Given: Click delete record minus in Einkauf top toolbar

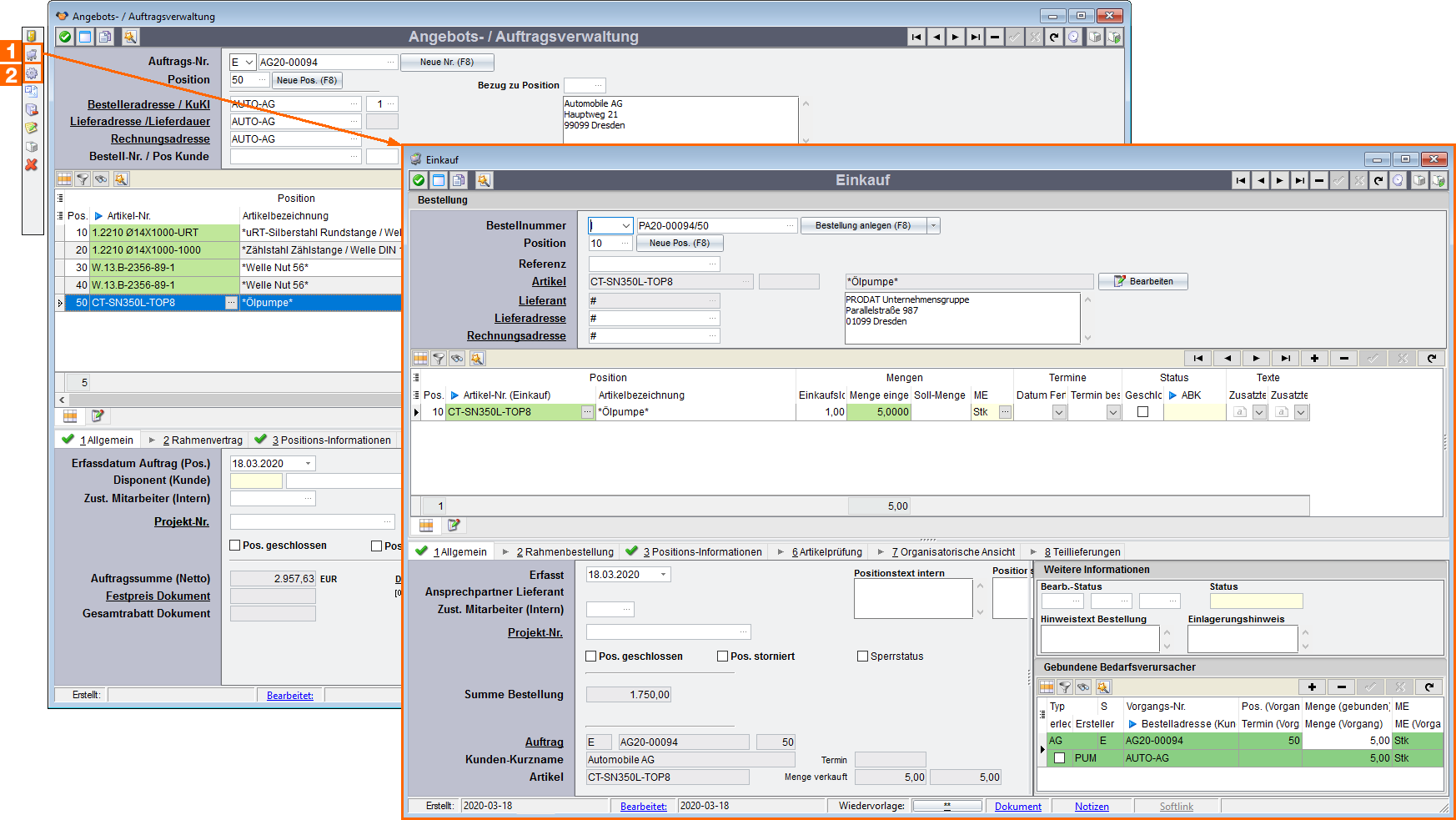Looking at the screenshot, I should click(1319, 180).
